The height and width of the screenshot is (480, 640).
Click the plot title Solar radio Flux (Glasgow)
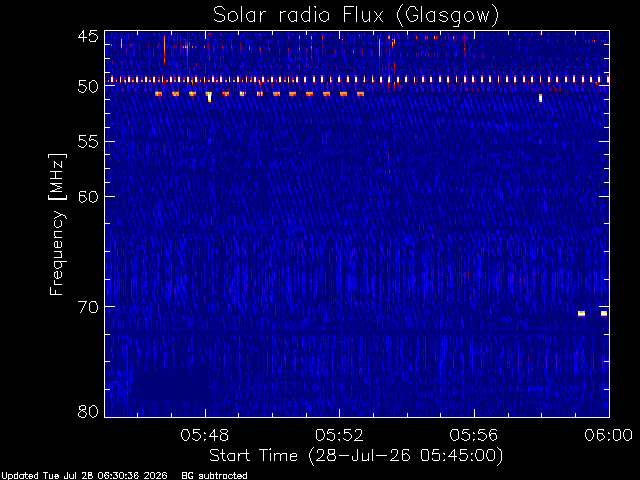356,15
